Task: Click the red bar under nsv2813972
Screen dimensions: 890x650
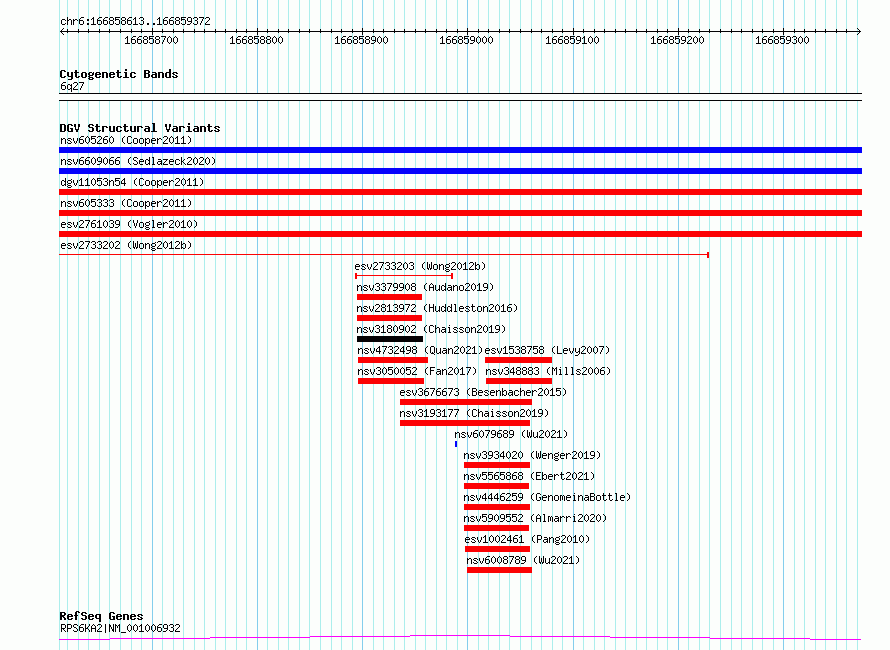Action: click(x=389, y=318)
